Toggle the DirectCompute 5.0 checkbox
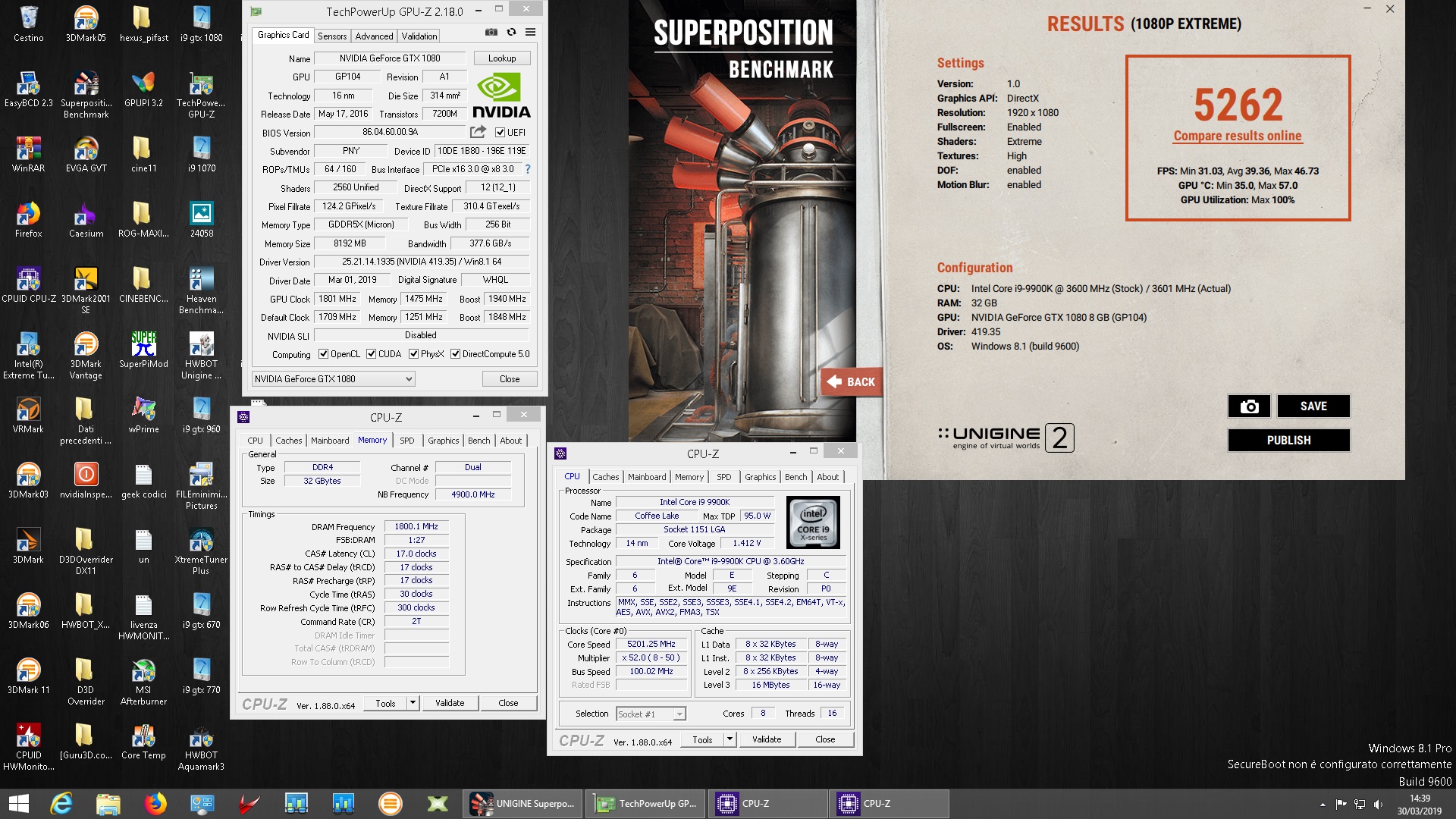The image size is (1456, 819). (455, 354)
